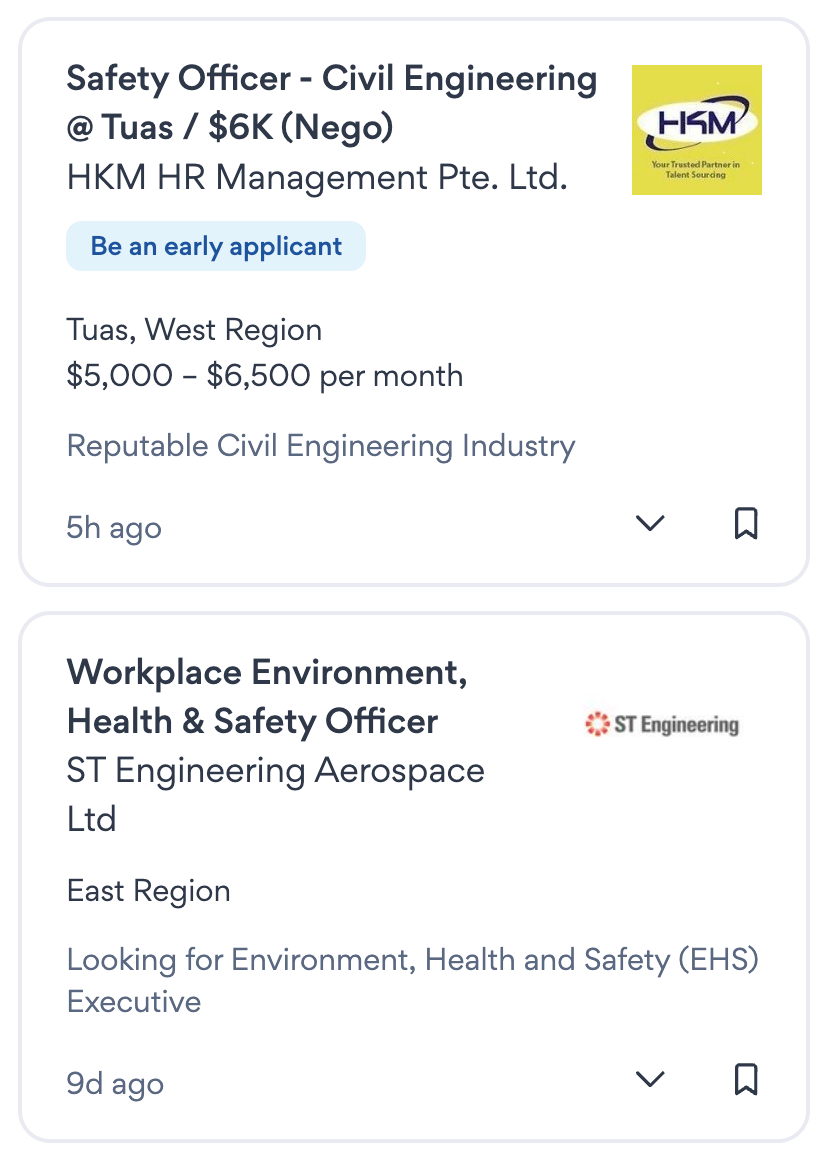Visit HKM HR Management Pte. Ltd. company
This screenshot has height=1154, width=838.
[x=317, y=178]
